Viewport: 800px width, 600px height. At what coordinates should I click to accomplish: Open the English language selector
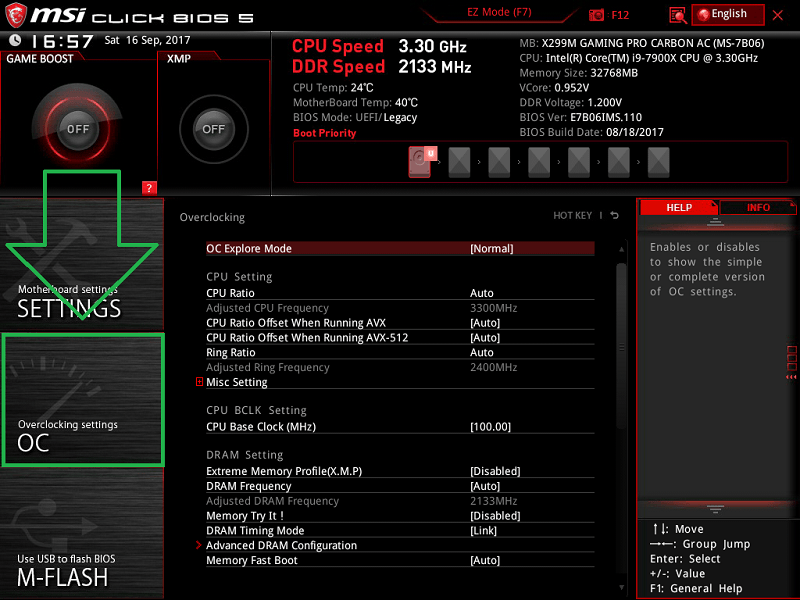pyautogui.click(x=728, y=15)
